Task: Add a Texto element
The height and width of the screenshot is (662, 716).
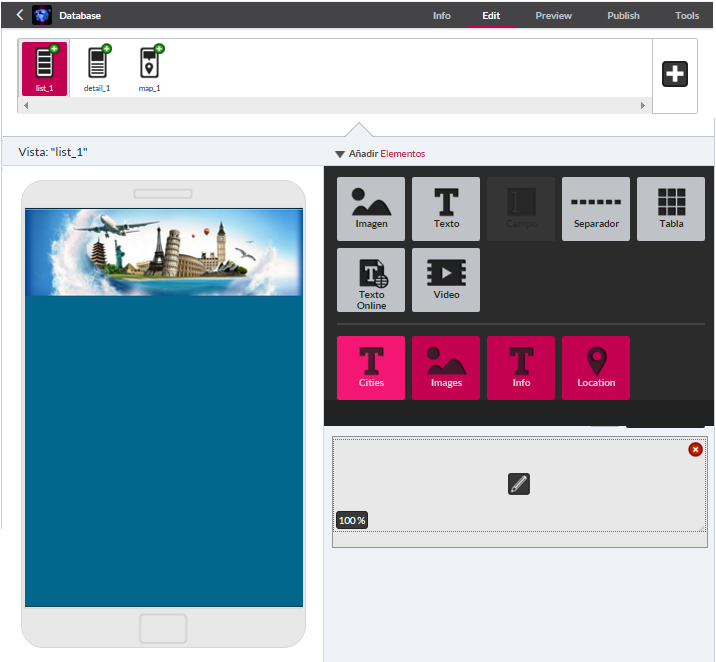Action: point(446,209)
